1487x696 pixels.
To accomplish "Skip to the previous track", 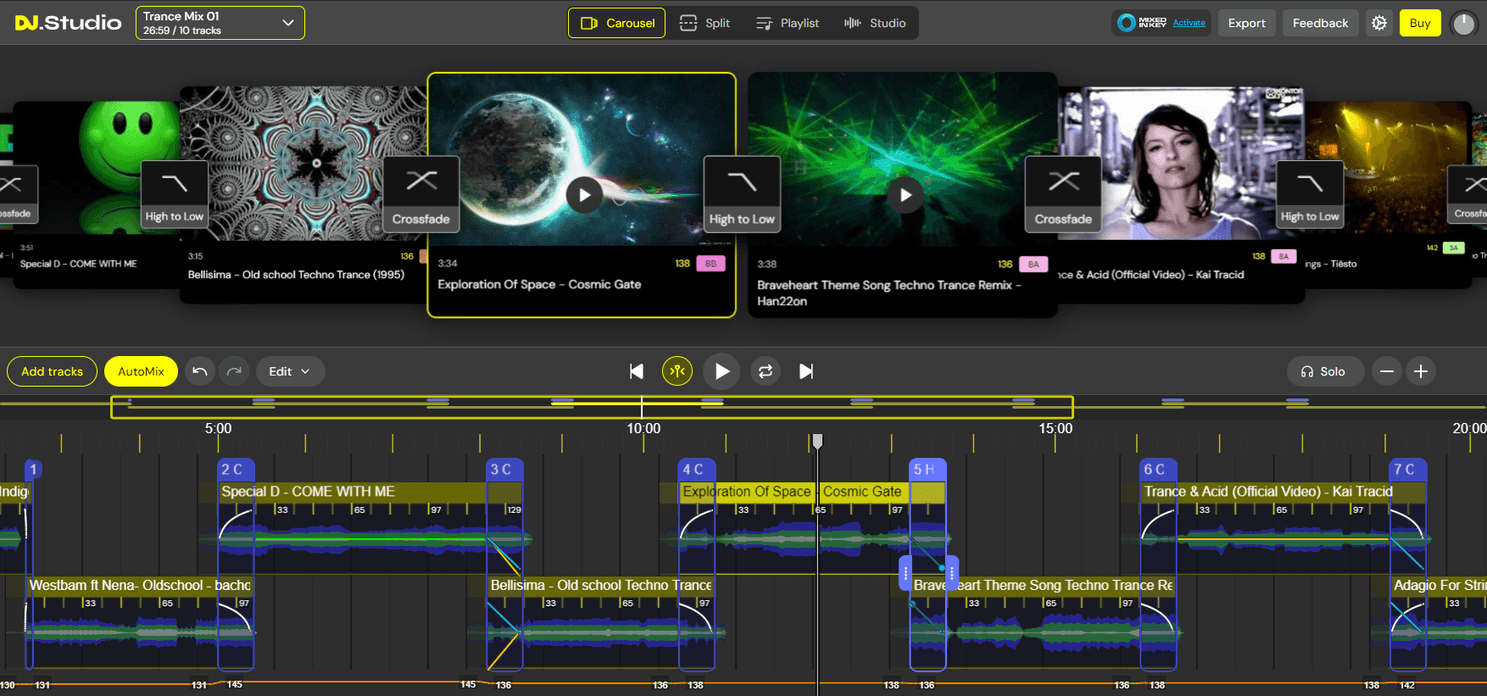I will 636,371.
